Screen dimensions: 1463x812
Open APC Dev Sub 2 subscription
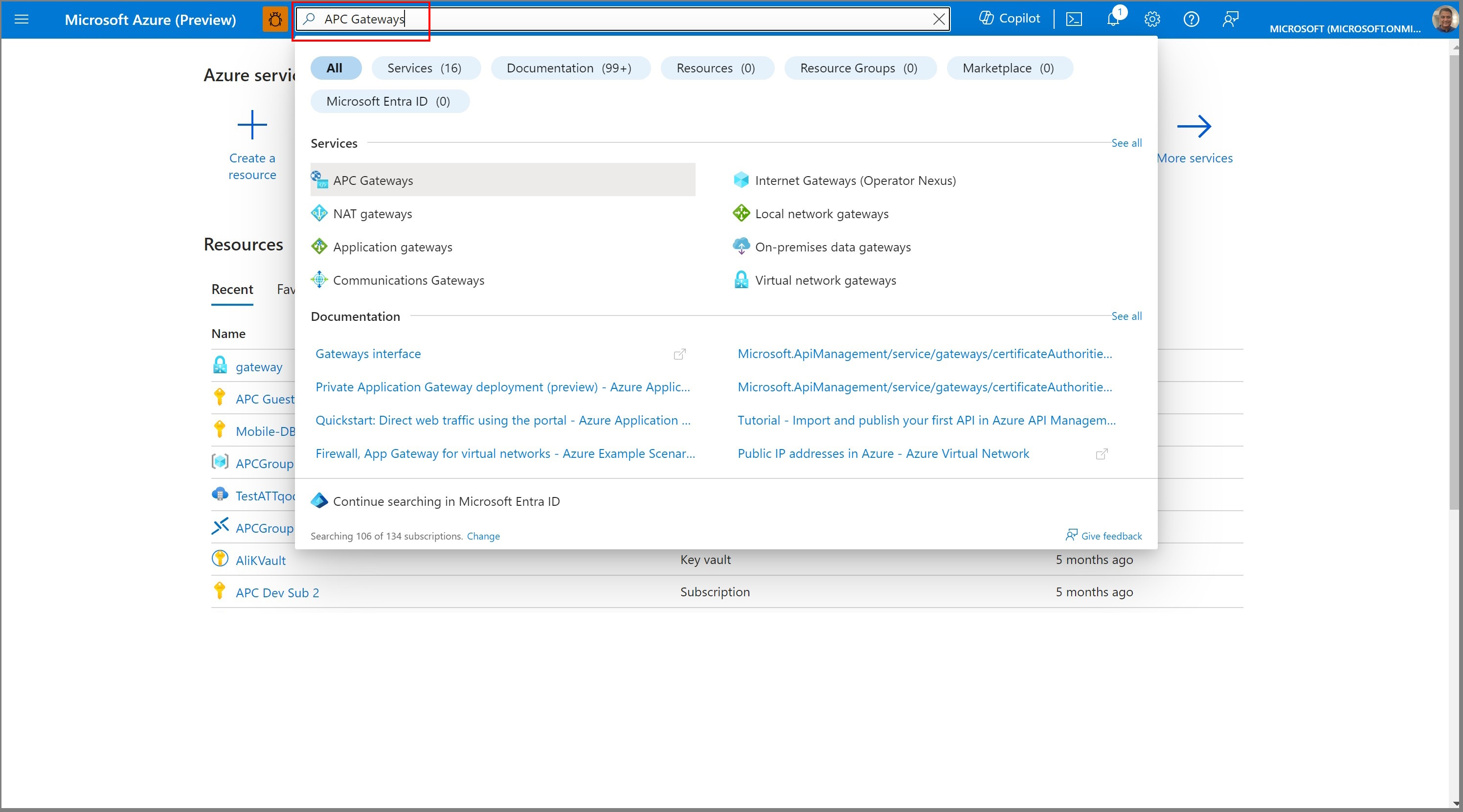click(x=277, y=593)
